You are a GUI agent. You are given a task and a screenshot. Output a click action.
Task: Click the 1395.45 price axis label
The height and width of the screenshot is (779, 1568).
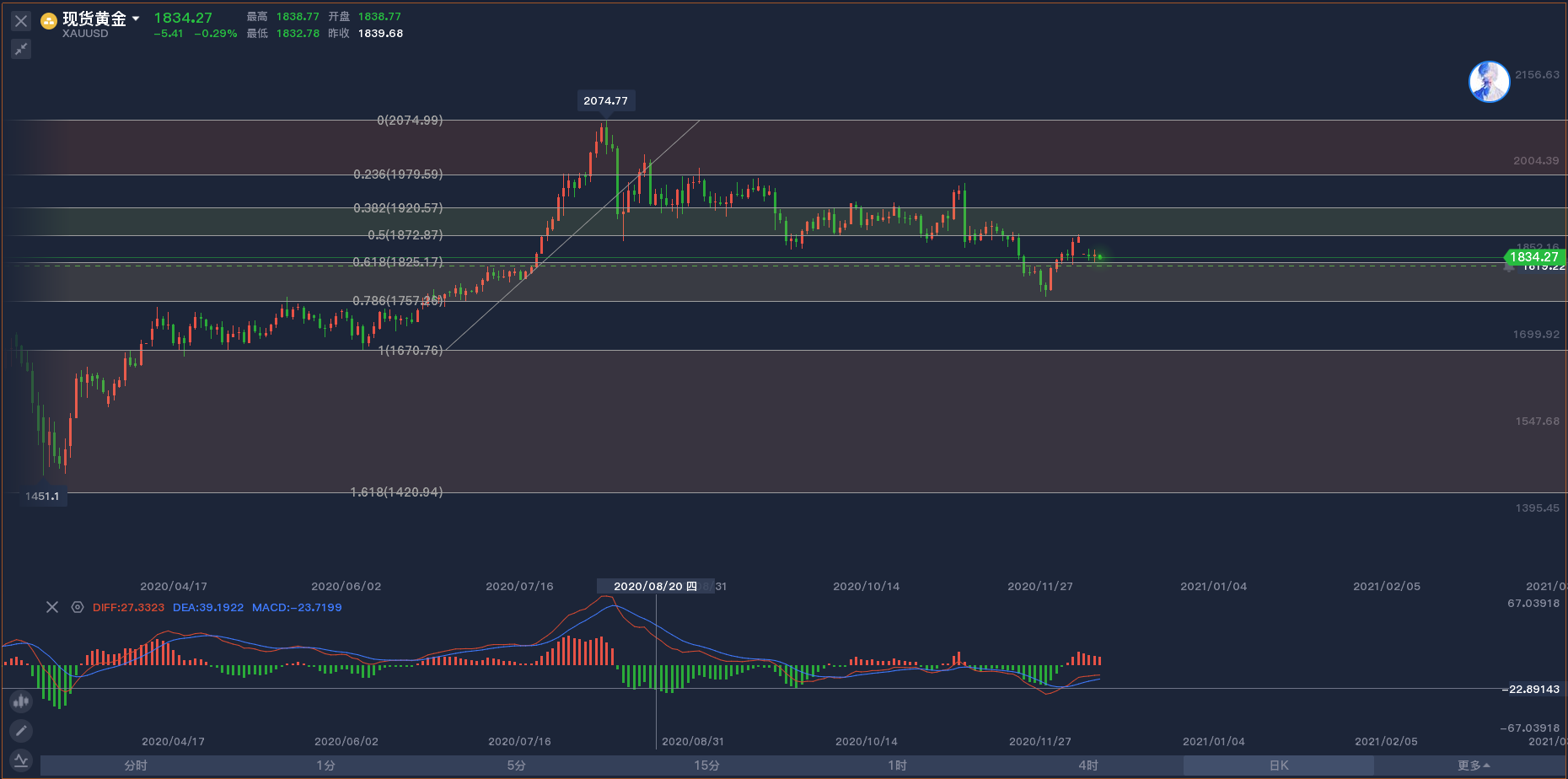tap(1538, 508)
